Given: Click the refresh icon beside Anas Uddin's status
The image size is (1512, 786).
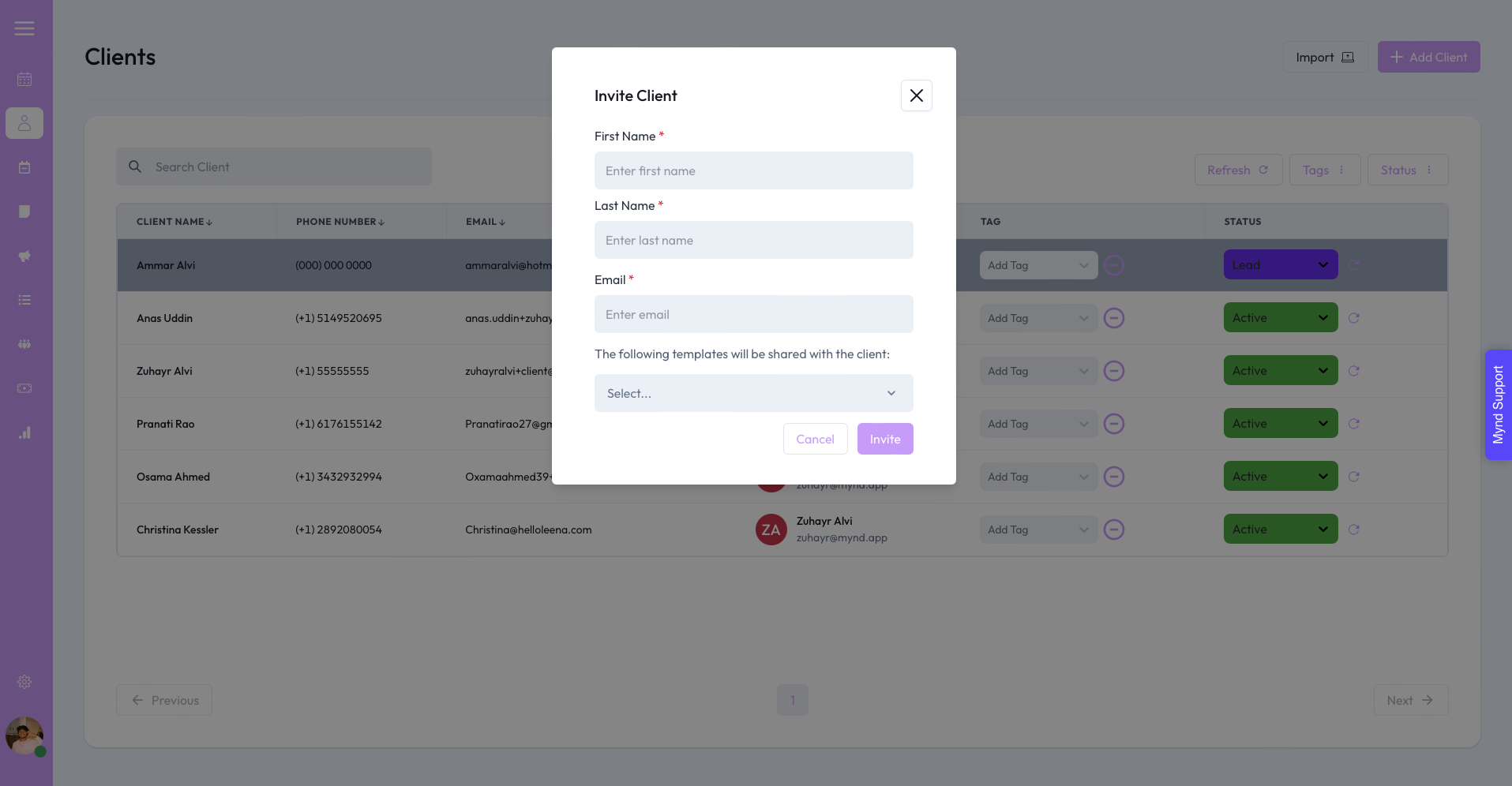Looking at the screenshot, I should (x=1353, y=318).
